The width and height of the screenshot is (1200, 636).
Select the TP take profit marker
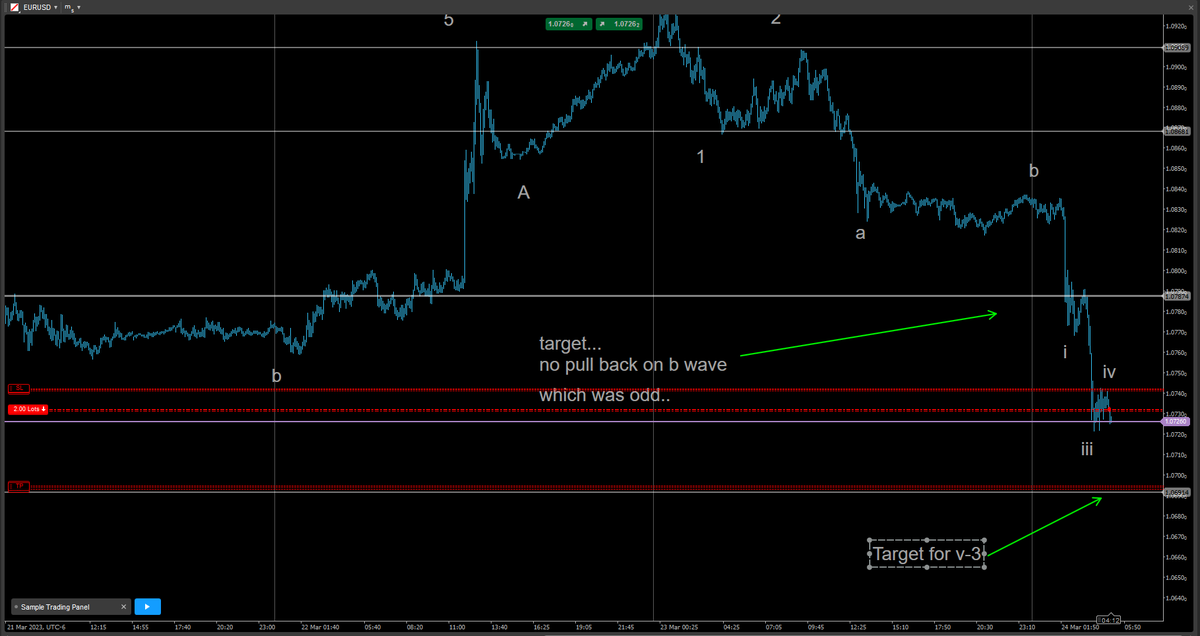18,486
